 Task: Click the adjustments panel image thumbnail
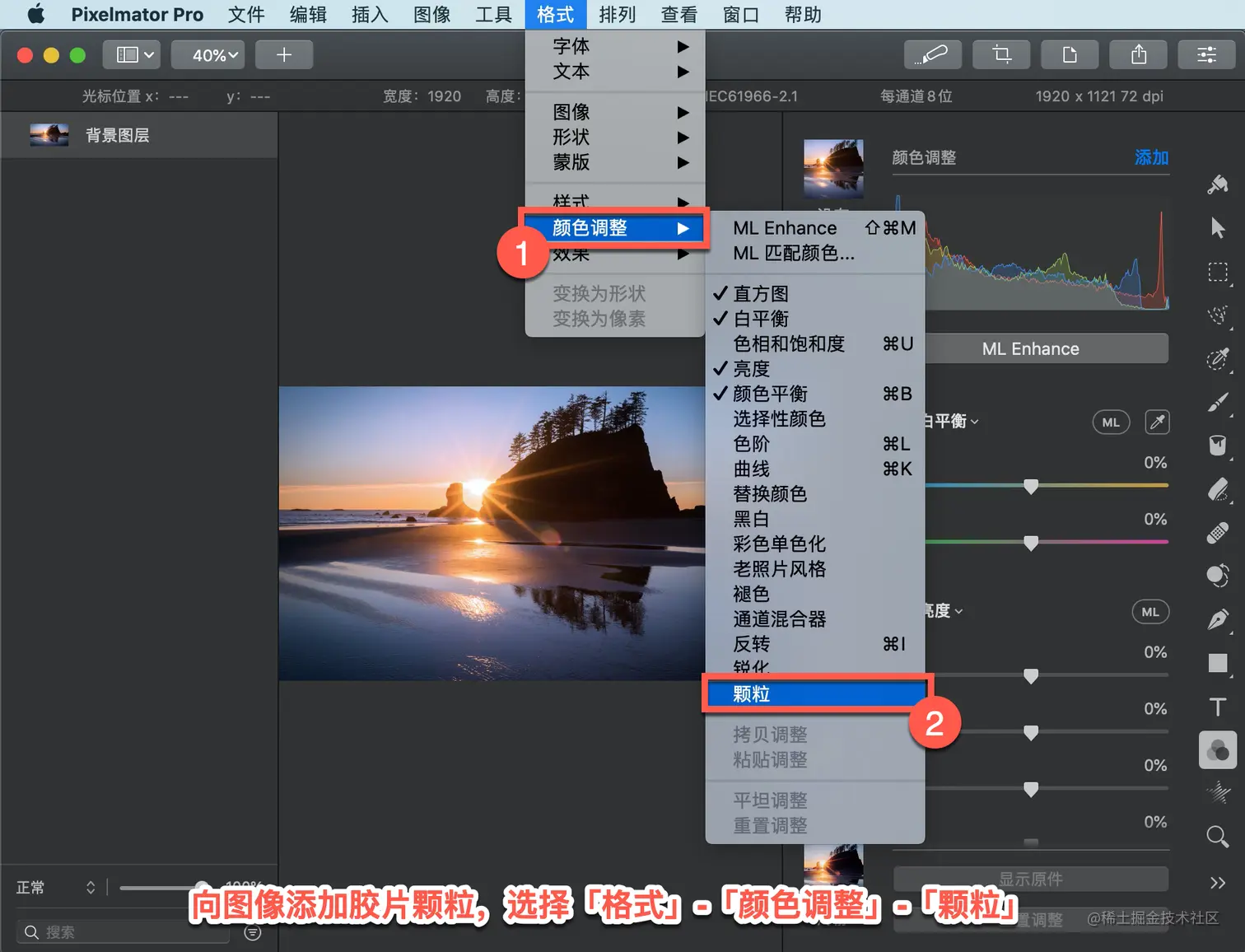[833, 169]
